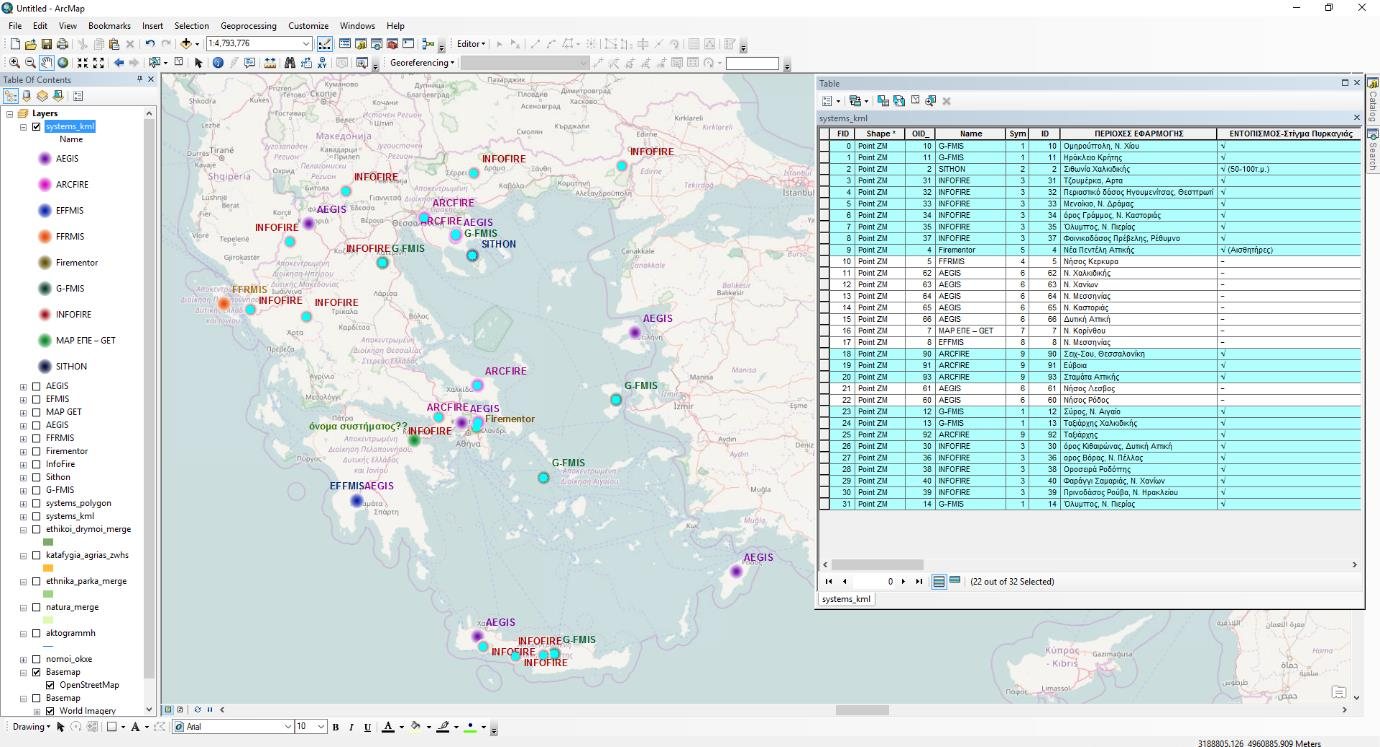Launch the ModelBuilder window
This screenshot has width=1380, height=747.
click(x=427, y=44)
